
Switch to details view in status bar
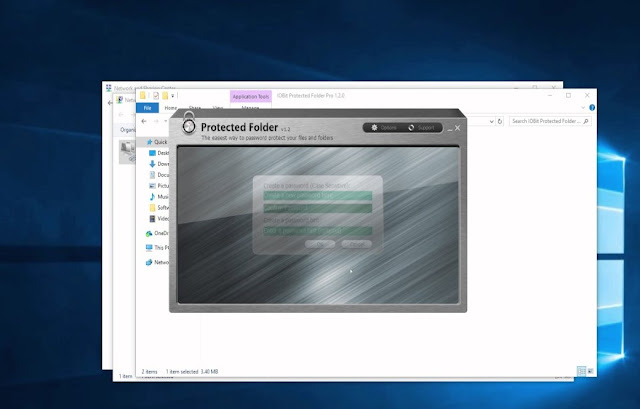pos(581,371)
